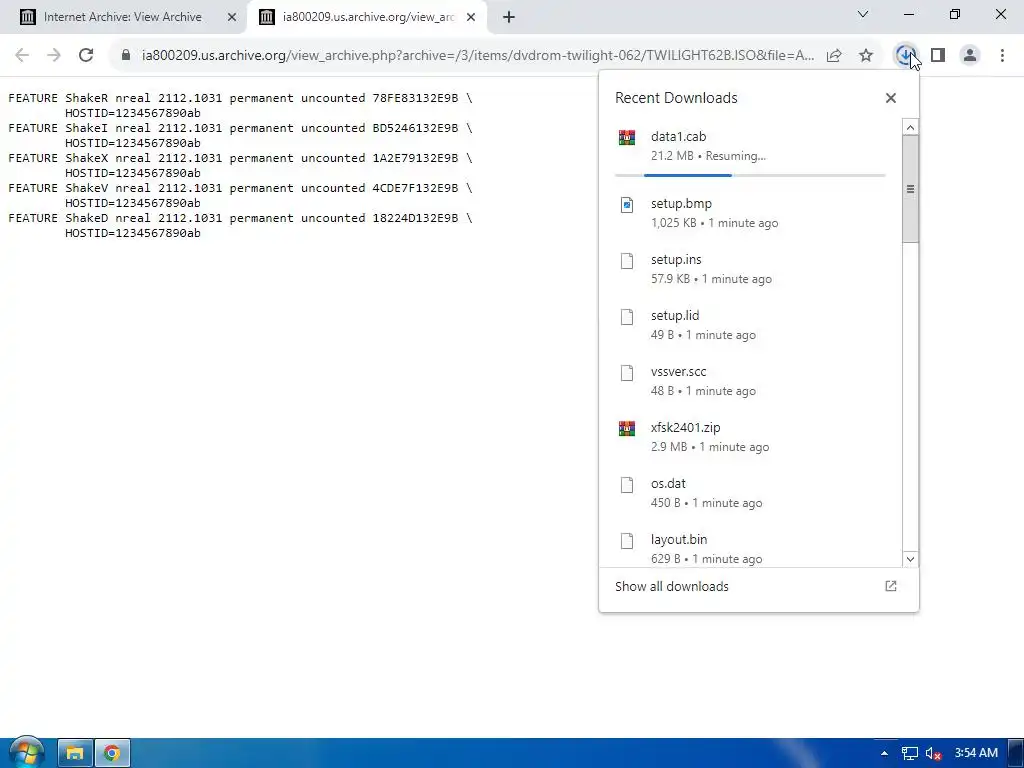1024x768 pixels.
Task: Close the ia800209.us.archive.org tab
Action: coord(471,17)
